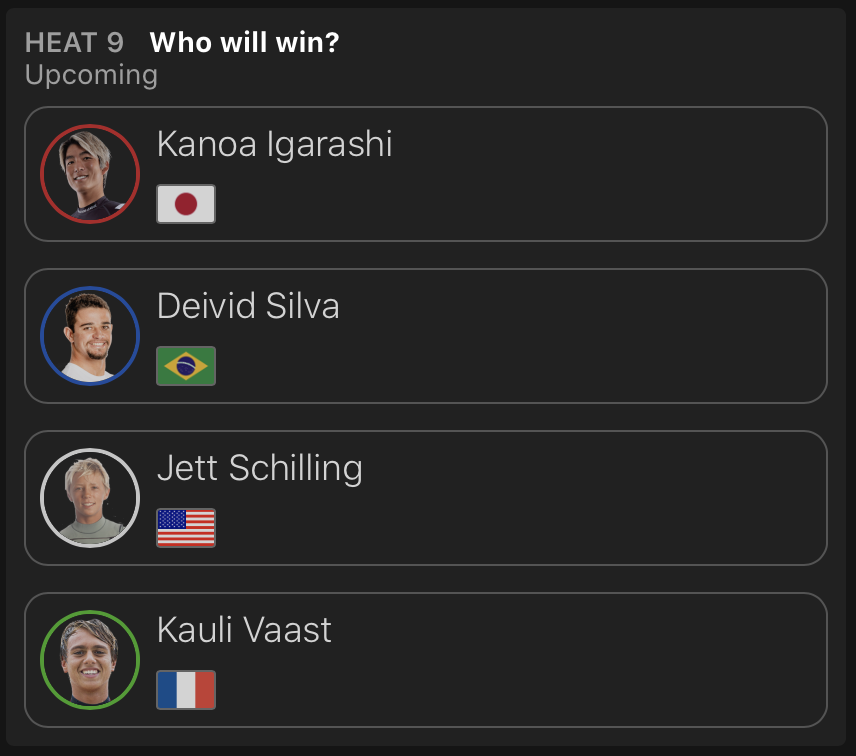856x756 pixels.
Task: Click Kanoa Igarashi's profile photo
Action: [90, 174]
